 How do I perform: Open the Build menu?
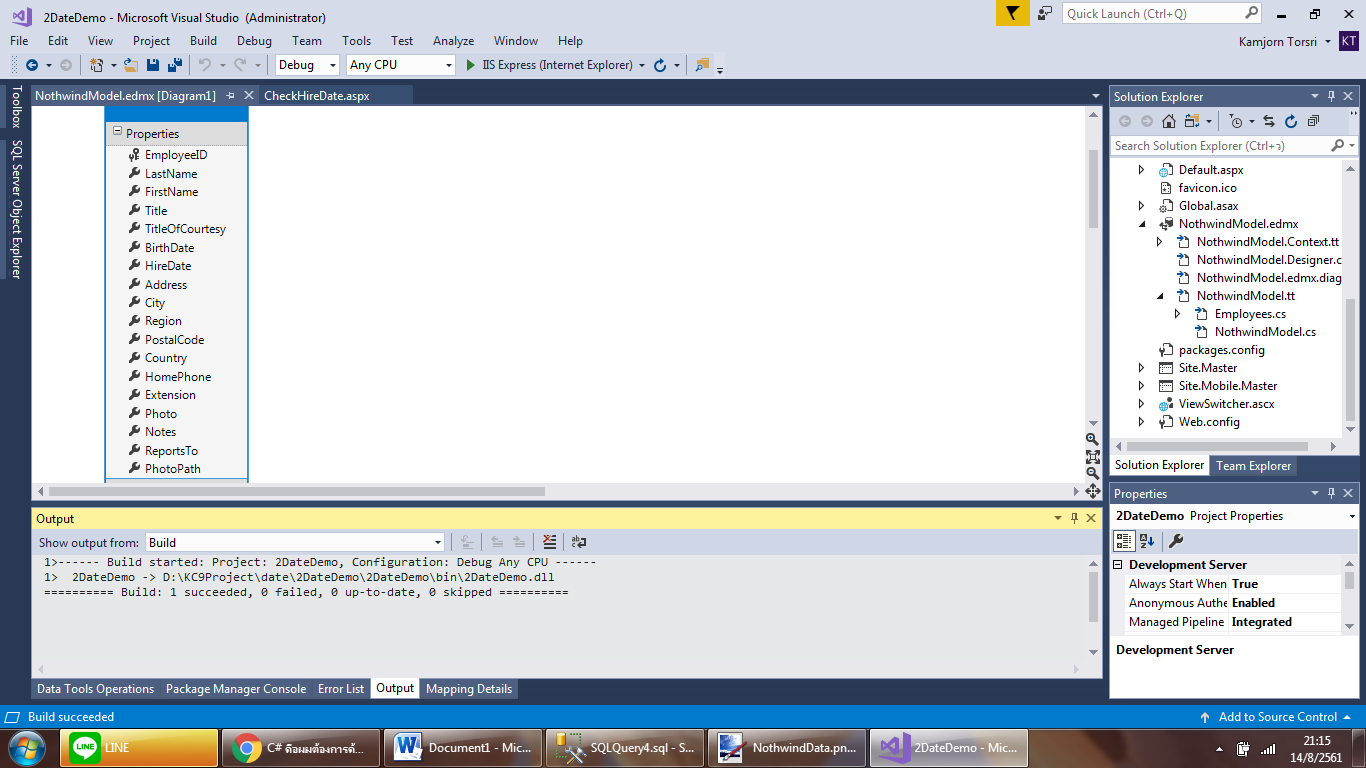203,41
